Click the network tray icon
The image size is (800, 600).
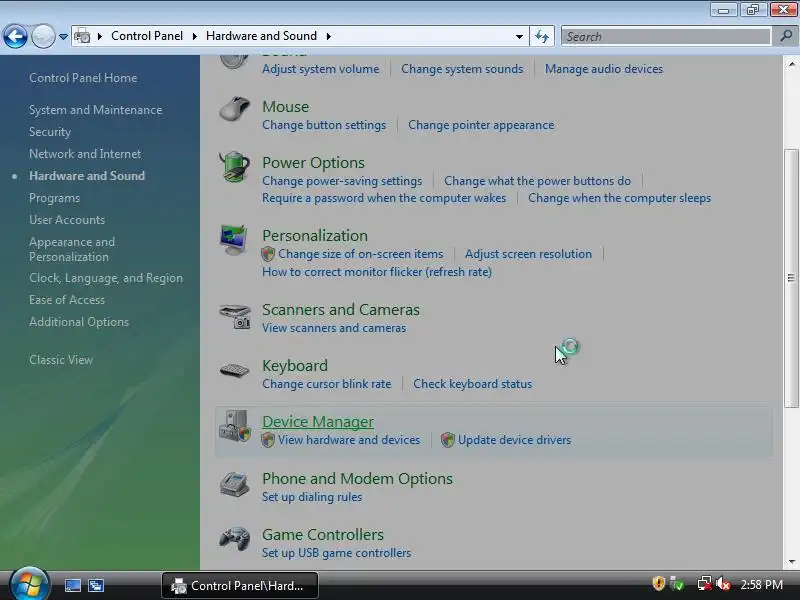pyautogui.click(x=705, y=584)
